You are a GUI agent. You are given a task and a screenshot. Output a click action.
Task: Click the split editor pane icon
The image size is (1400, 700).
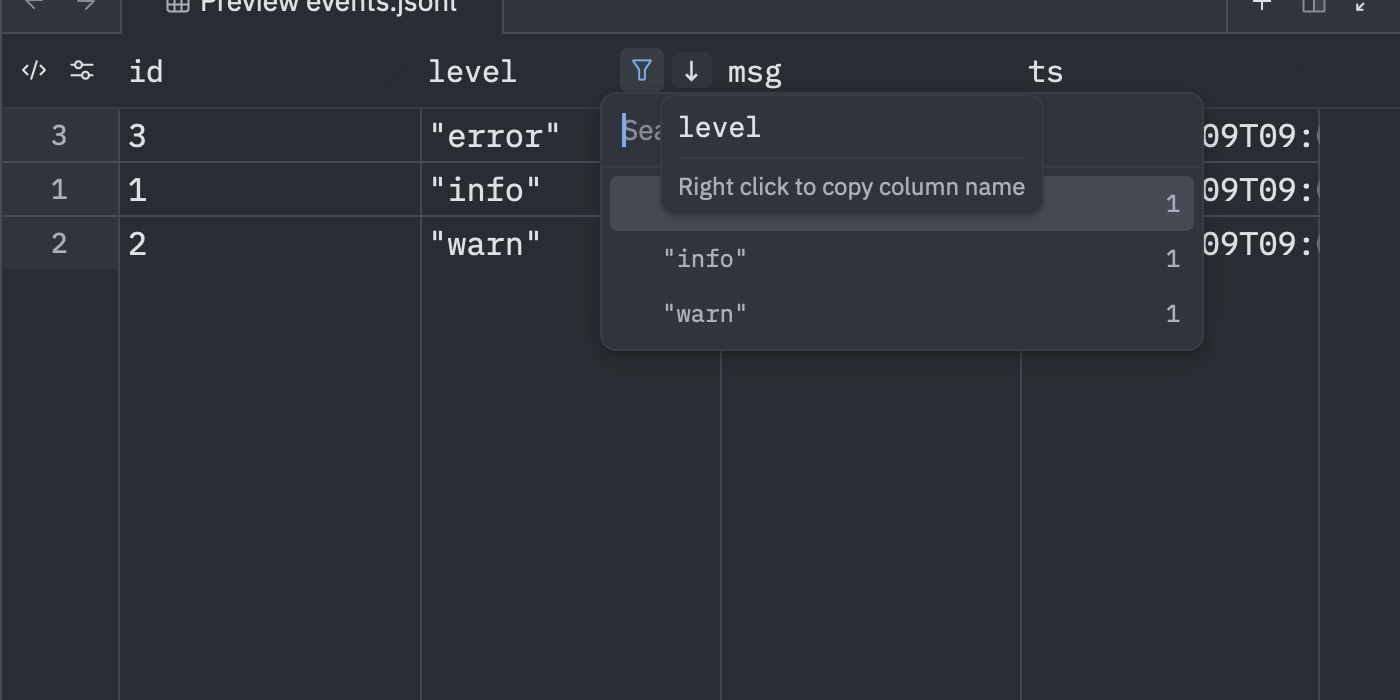click(x=1313, y=5)
